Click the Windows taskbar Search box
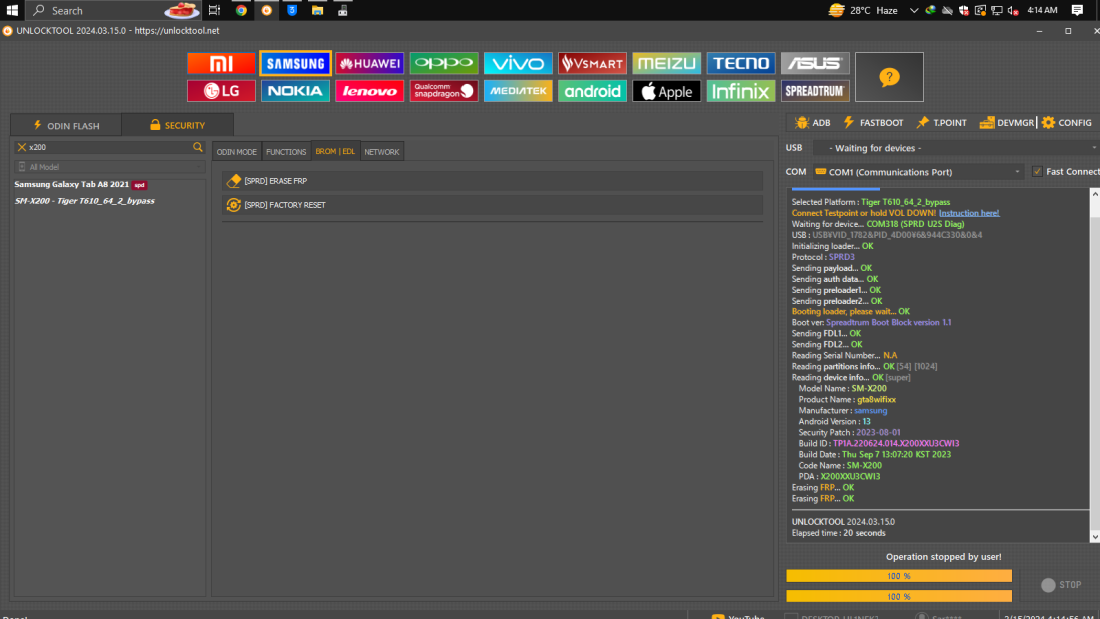The width and height of the screenshot is (1100, 619). tap(114, 10)
